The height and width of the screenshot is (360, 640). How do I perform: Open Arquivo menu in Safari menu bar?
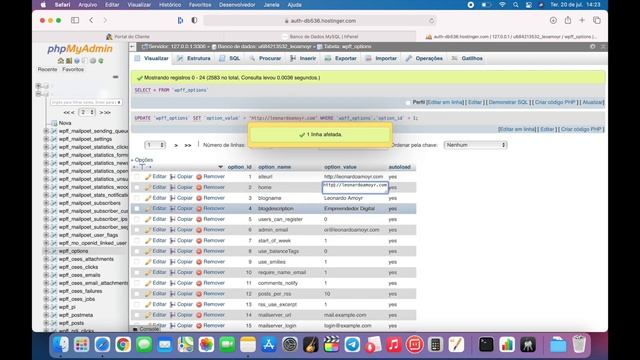(87, 5)
